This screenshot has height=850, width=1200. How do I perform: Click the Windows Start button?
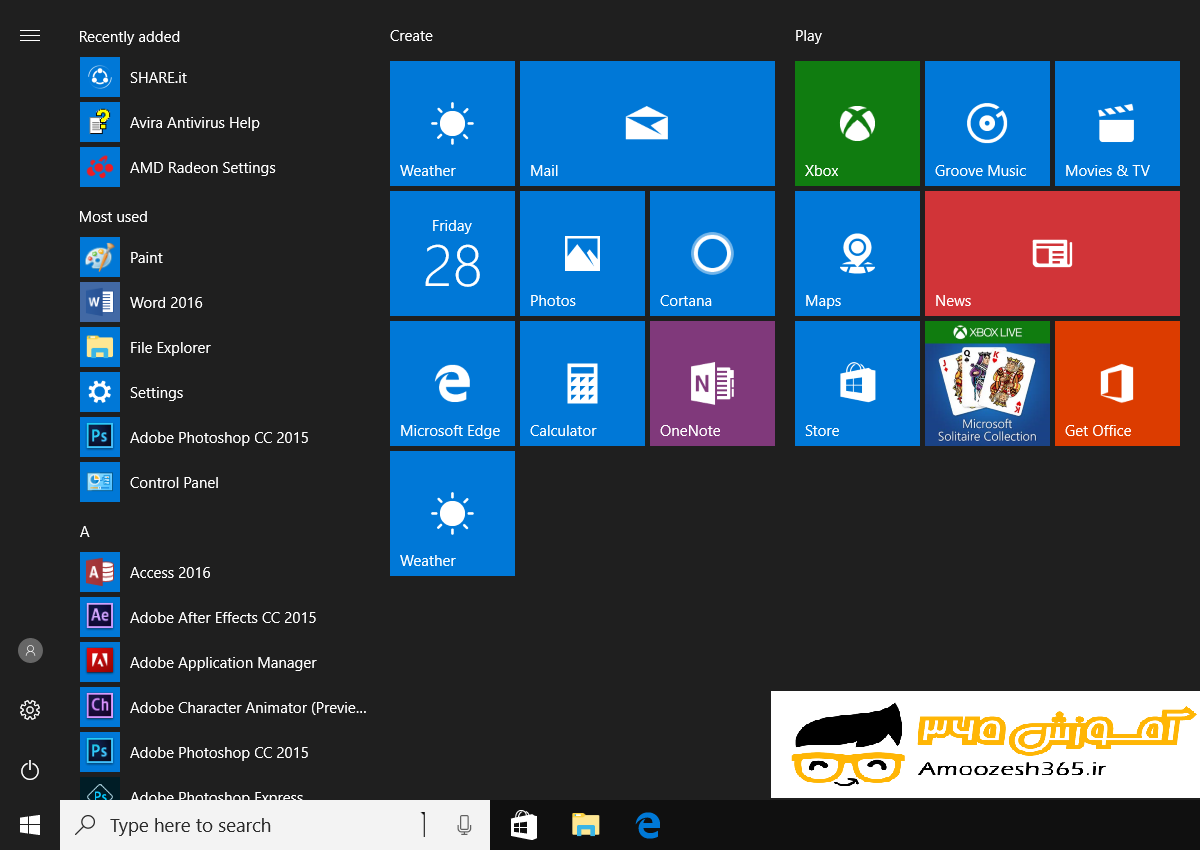point(30,825)
